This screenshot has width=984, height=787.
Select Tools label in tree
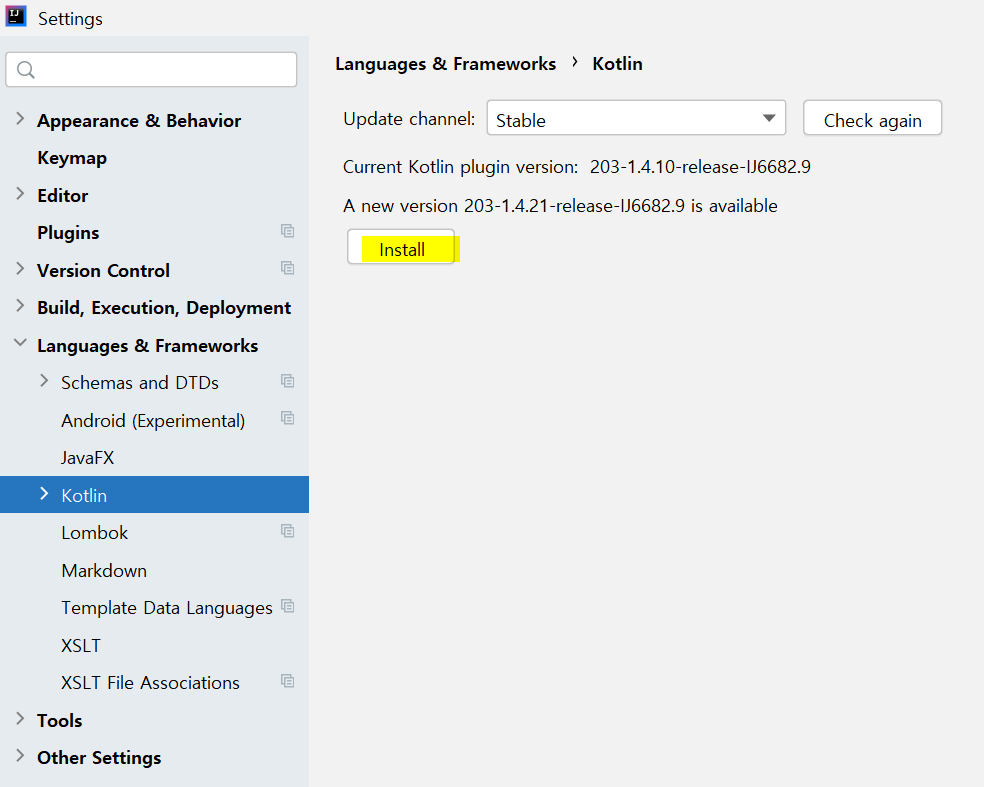click(60, 720)
